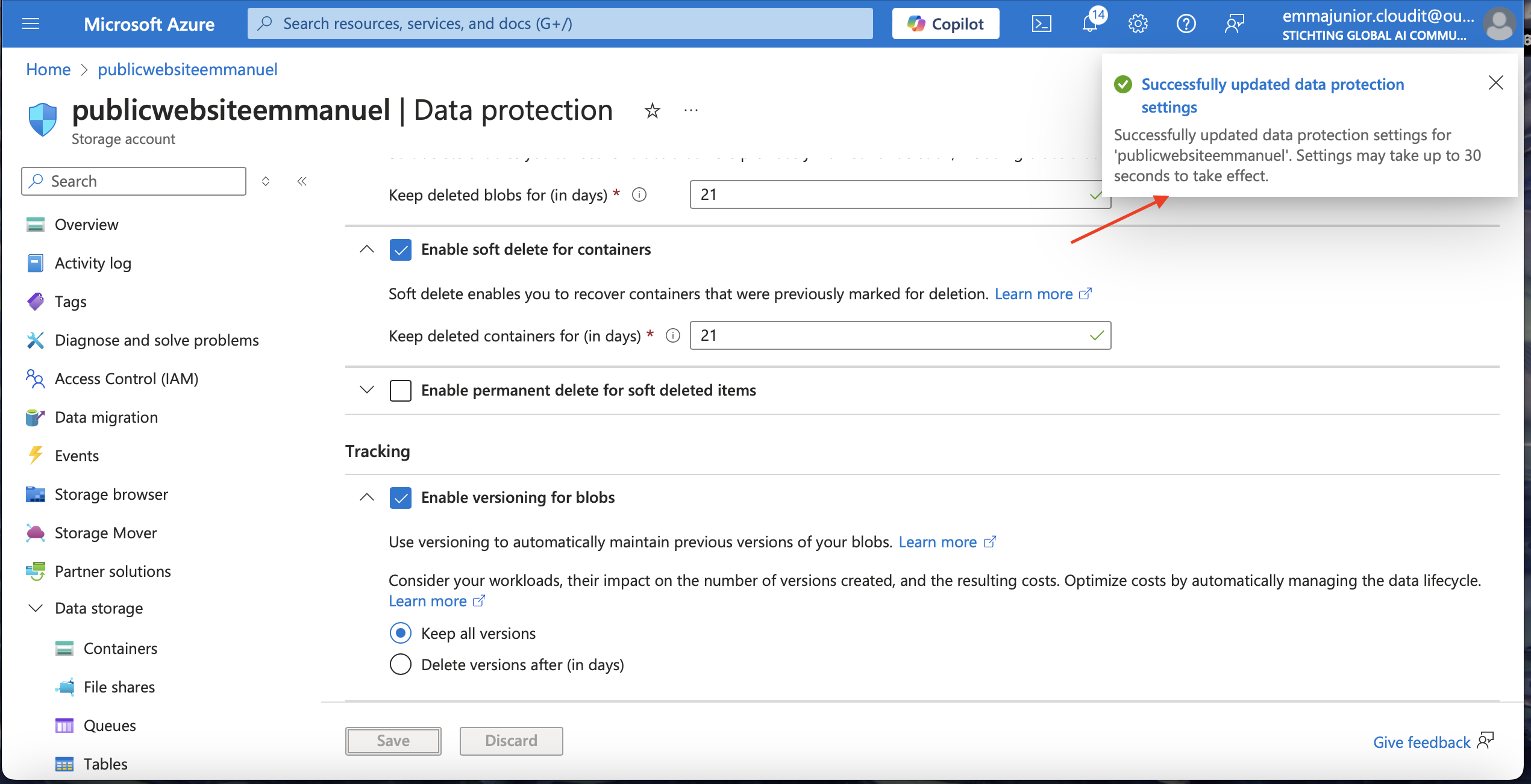Image resolution: width=1531 pixels, height=784 pixels.
Task: Select the Keep all versions radio button
Action: (400, 633)
